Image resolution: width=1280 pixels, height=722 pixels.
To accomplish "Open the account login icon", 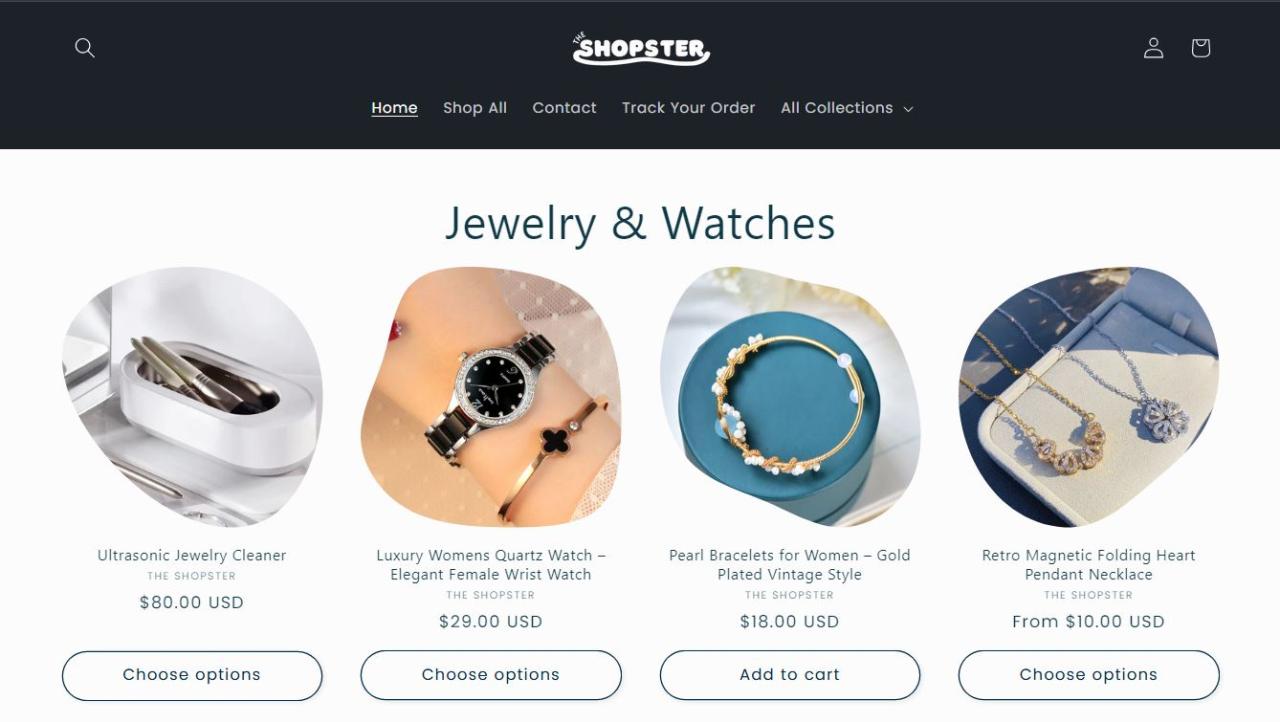I will coord(1154,48).
